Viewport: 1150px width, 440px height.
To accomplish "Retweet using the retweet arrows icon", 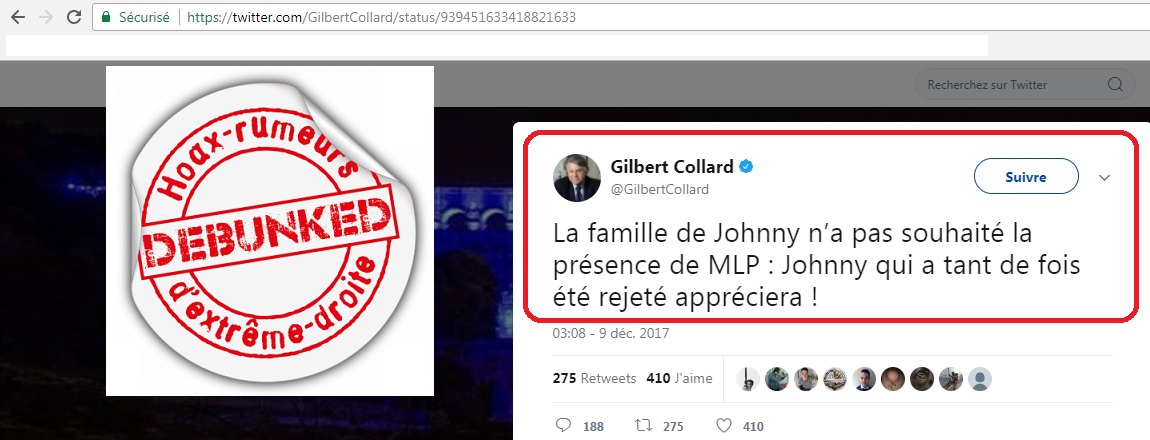I will 642,425.
